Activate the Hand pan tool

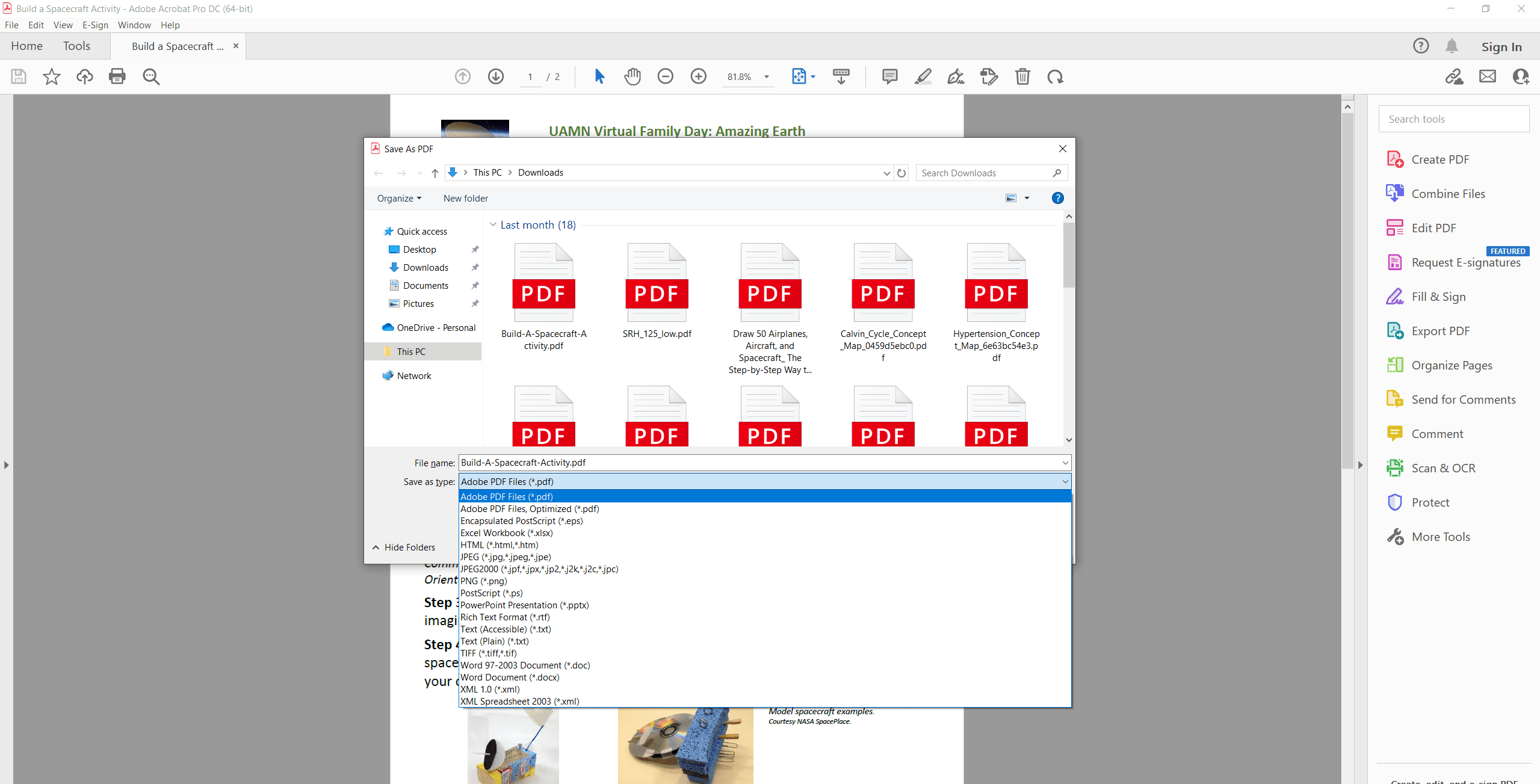point(632,76)
